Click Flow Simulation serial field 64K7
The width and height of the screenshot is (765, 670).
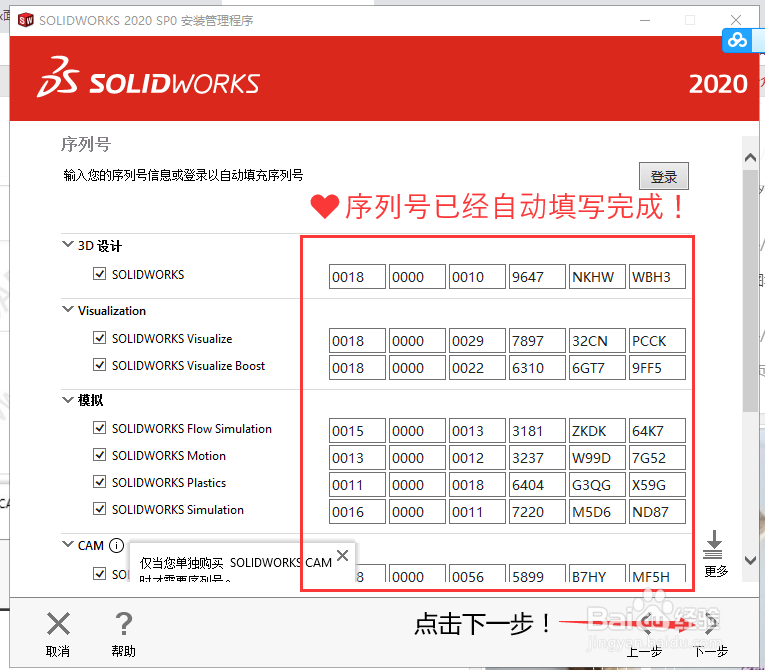coord(657,431)
